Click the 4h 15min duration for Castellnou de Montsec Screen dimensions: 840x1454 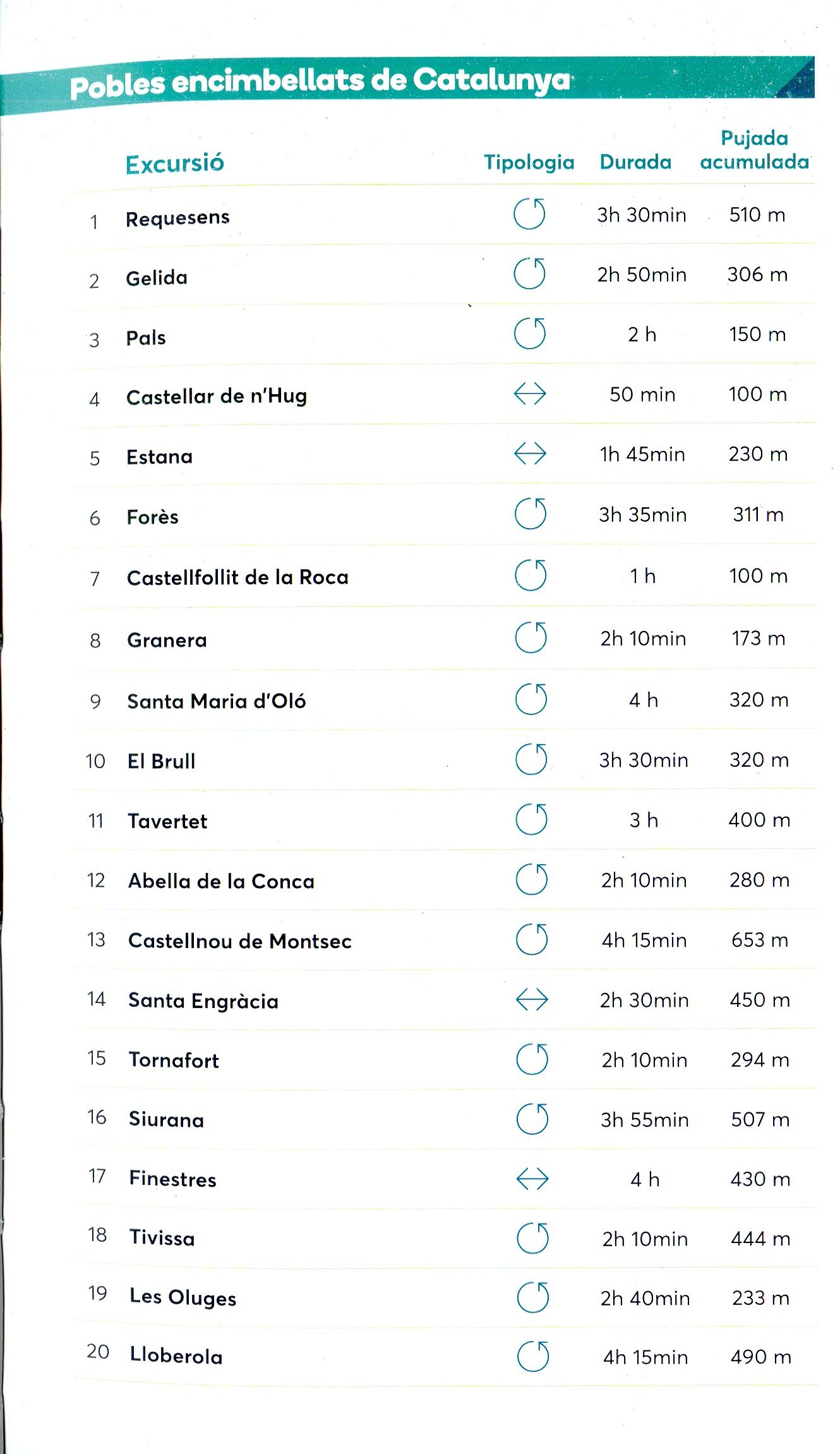[644, 940]
